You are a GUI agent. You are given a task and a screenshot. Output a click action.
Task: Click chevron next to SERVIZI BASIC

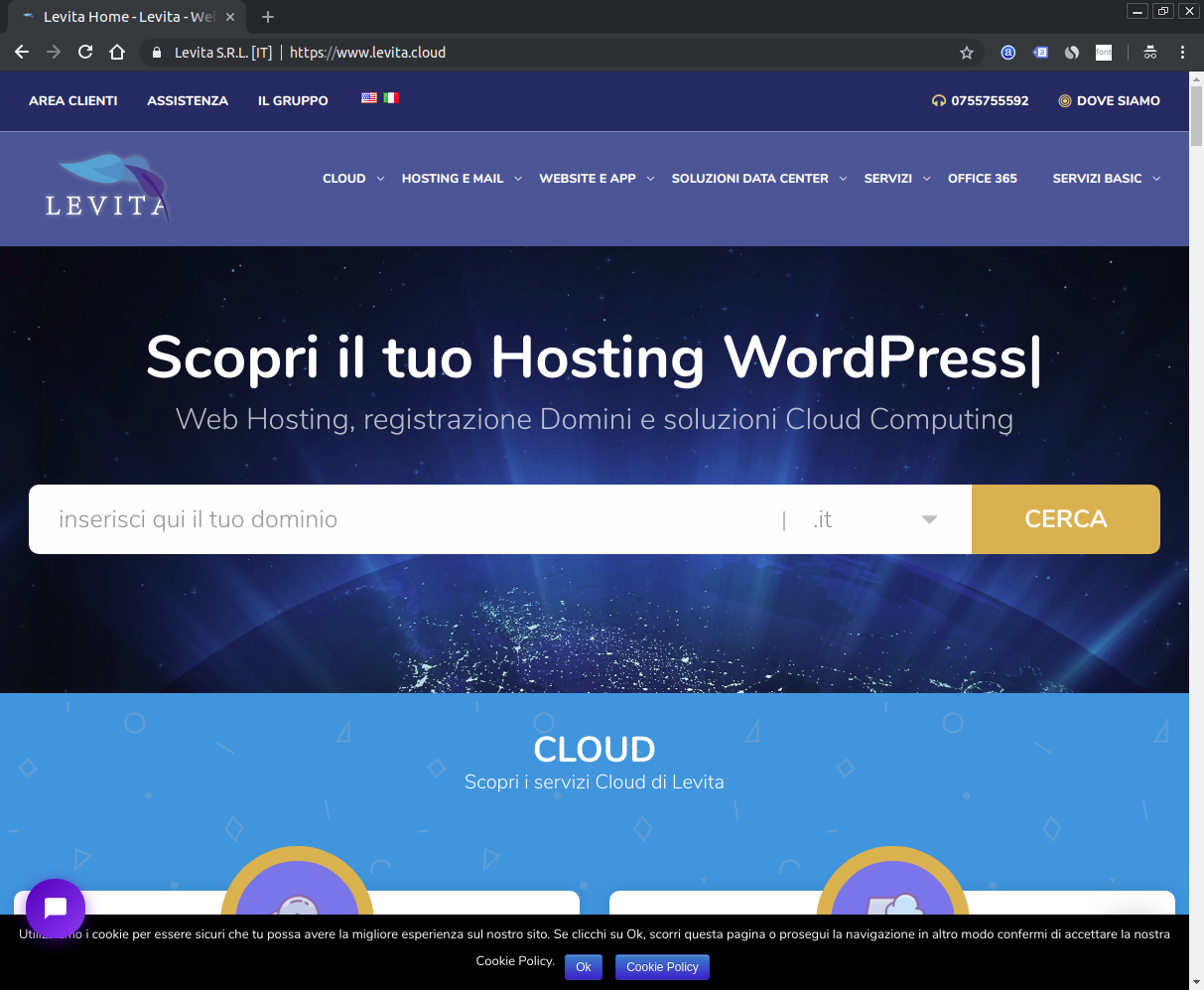1156,179
